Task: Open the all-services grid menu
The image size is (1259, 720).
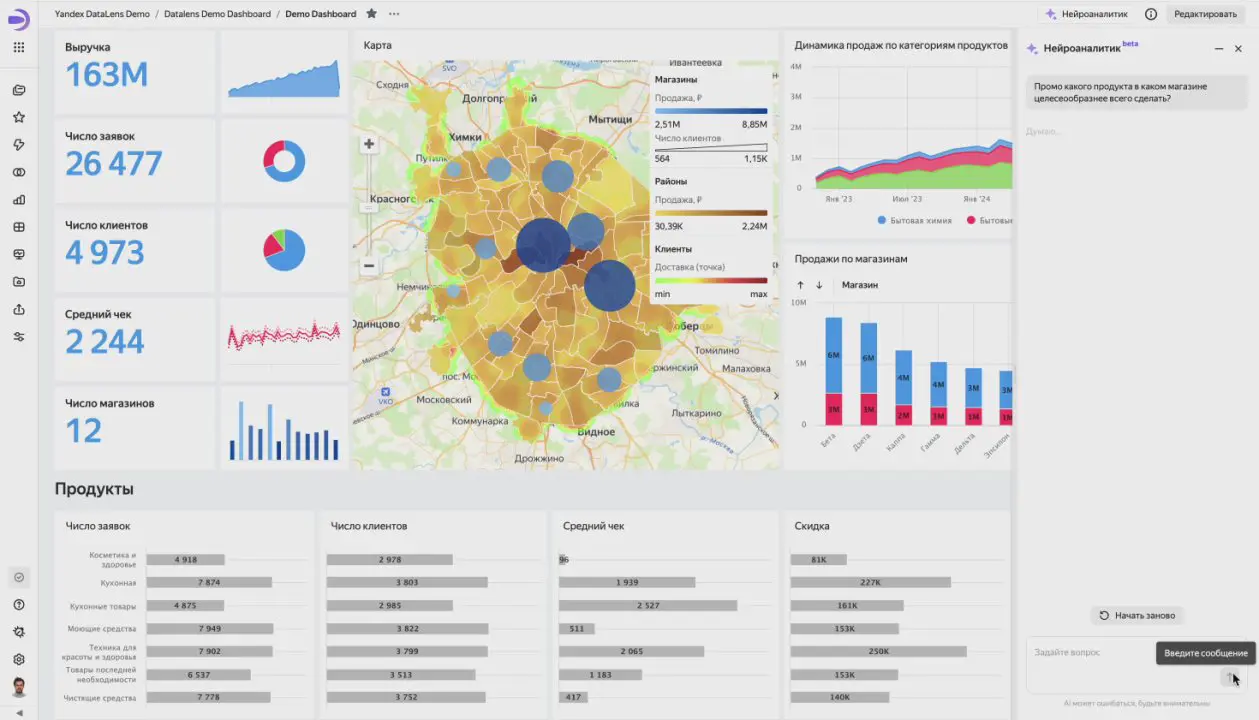Action: click(x=19, y=47)
